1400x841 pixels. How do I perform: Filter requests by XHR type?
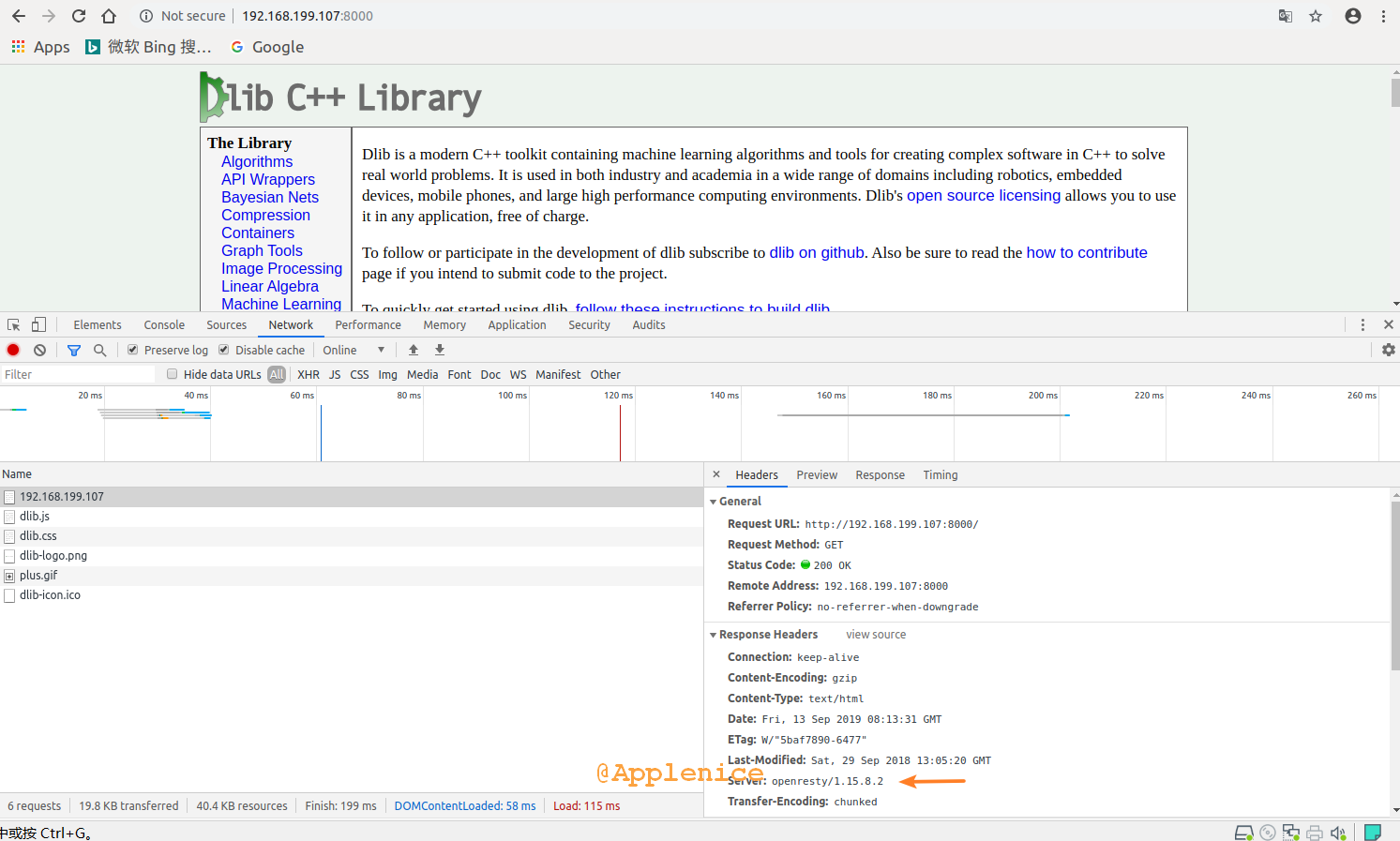point(309,374)
